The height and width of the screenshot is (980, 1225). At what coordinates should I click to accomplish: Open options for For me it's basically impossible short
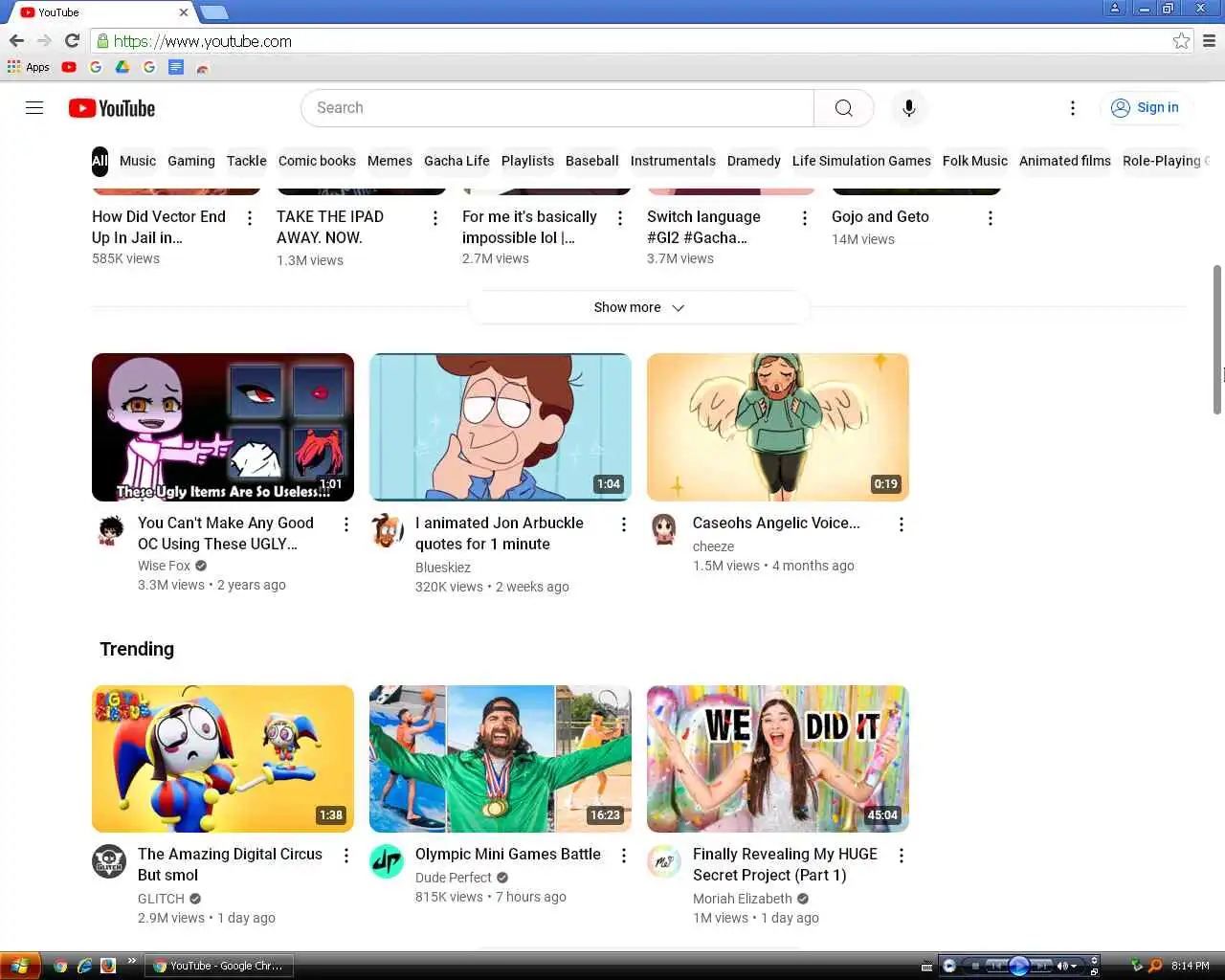(x=620, y=218)
